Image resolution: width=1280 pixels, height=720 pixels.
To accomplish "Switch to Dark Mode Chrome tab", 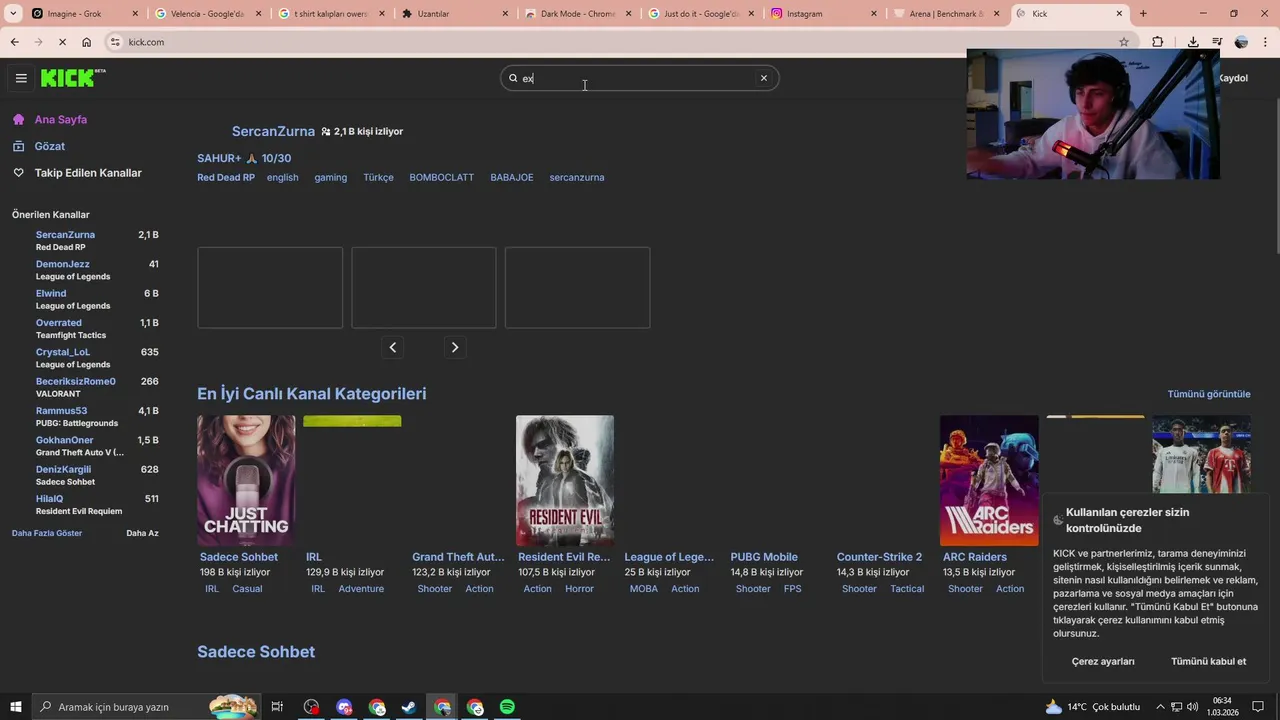I will click(577, 14).
